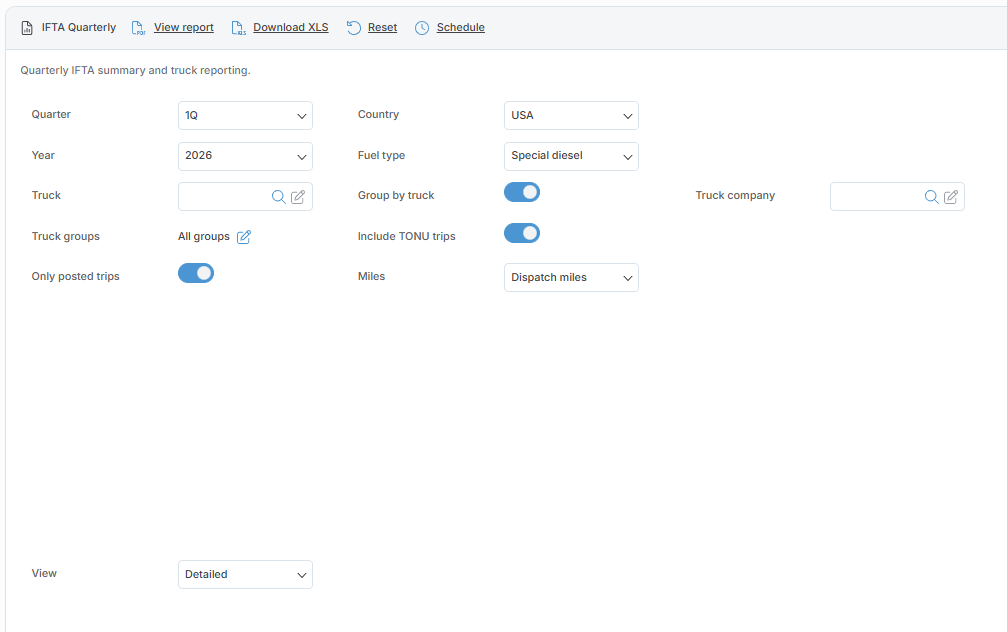
Task: Click the Include TONU trips label
Action: (407, 236)
